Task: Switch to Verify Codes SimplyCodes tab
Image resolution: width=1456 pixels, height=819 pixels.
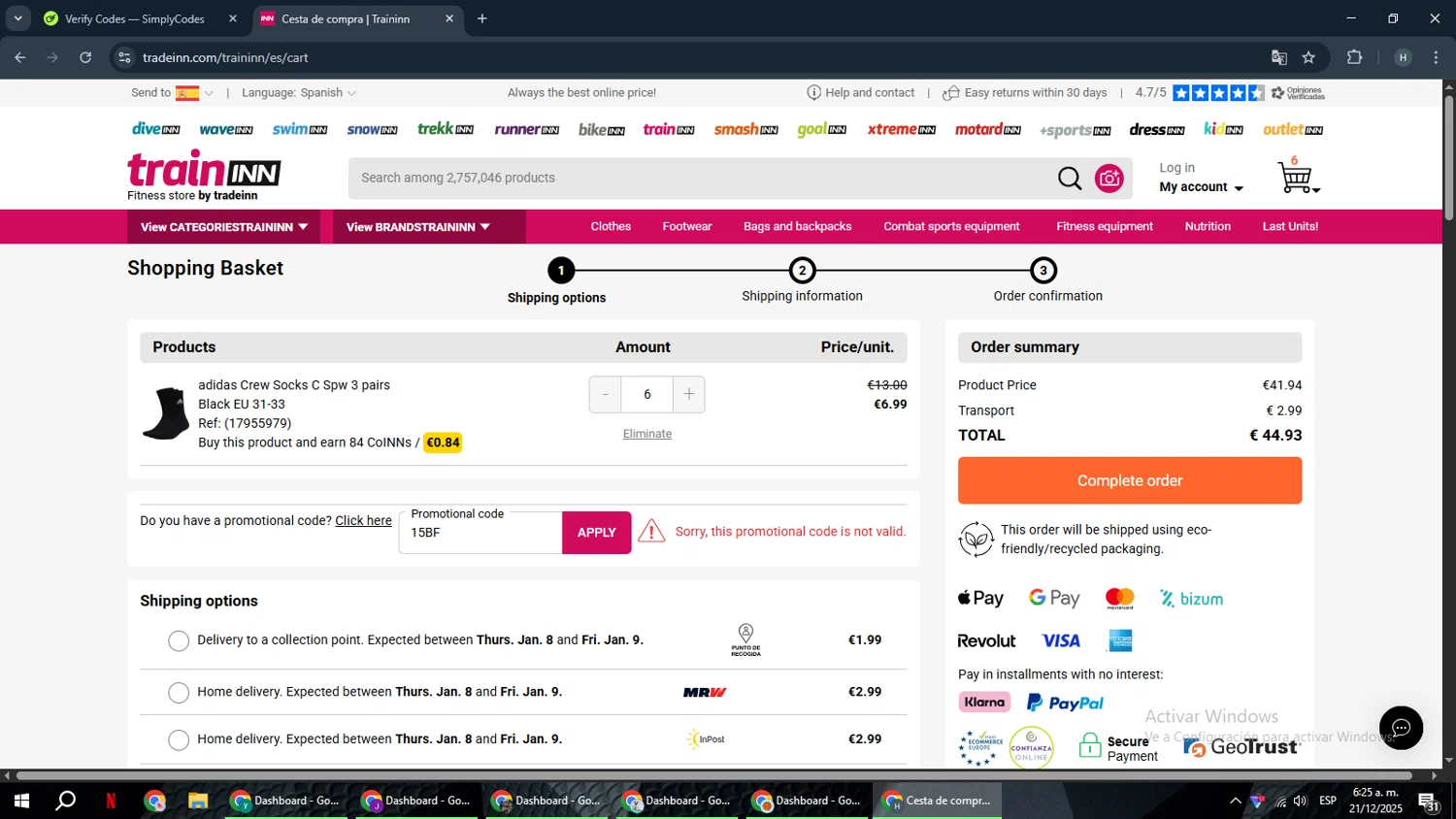Action: [x=135, y=18]
